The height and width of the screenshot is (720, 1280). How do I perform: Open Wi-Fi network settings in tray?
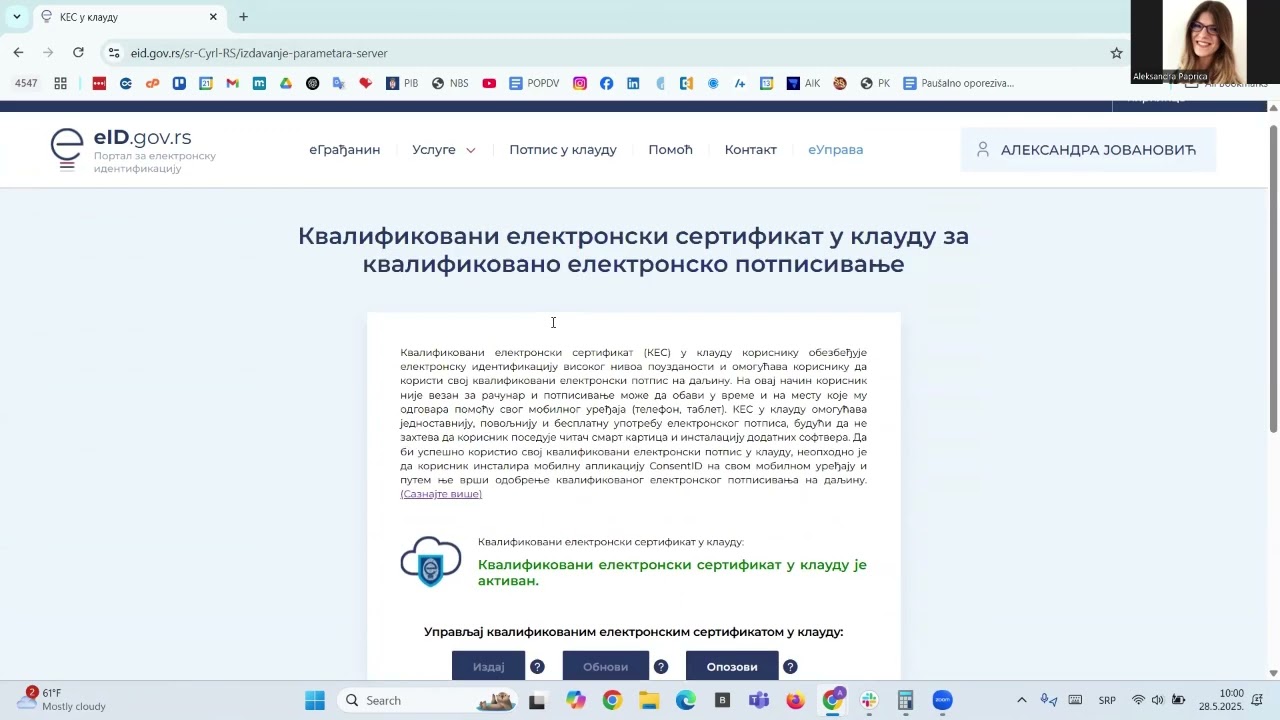click(x=1138, y=700)
